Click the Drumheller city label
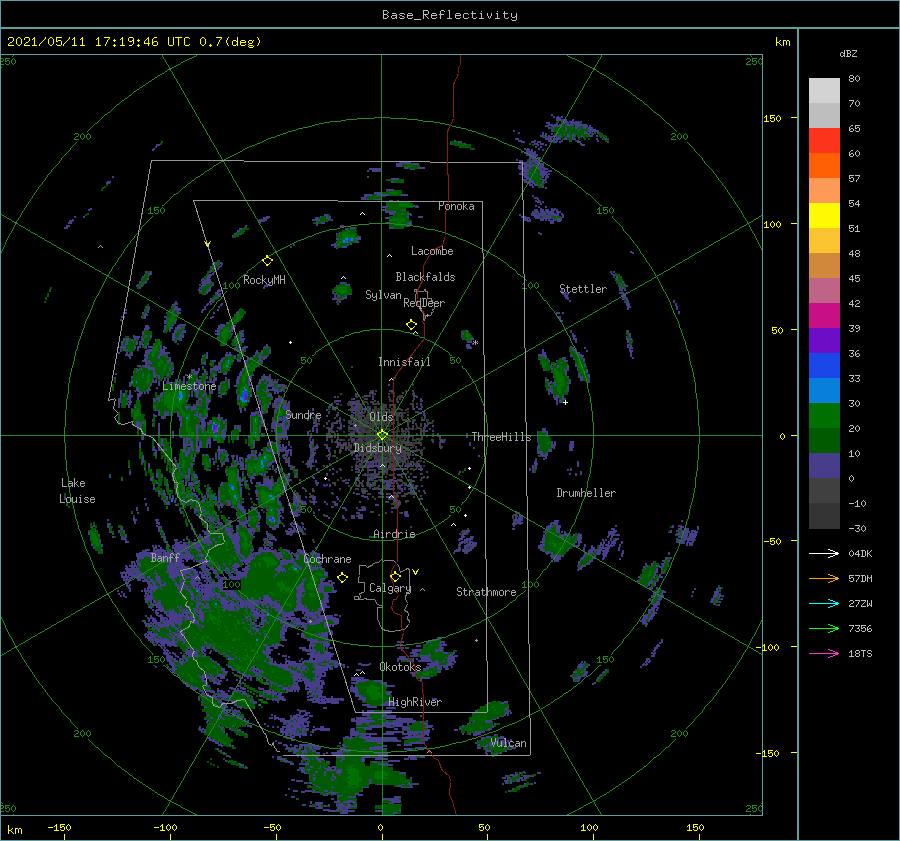The width and height of the screenshot is (900, 841). point(586,493)
